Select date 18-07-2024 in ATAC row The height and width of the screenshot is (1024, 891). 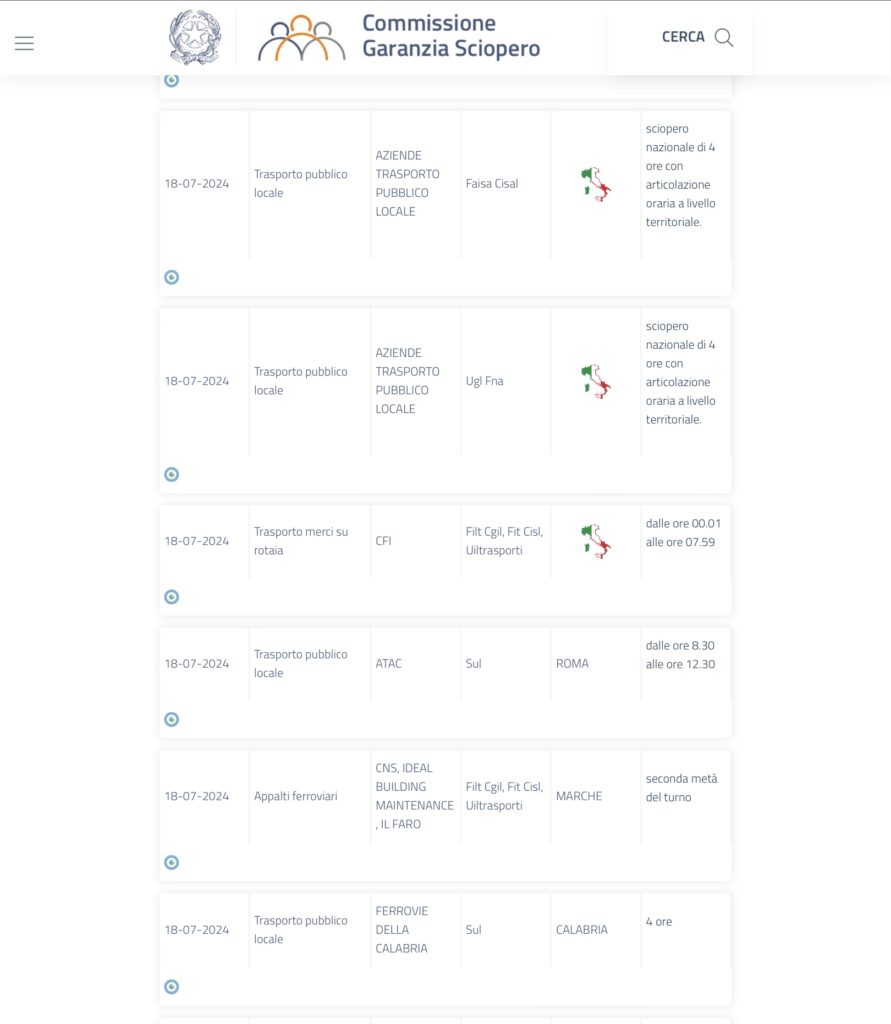tap(197, 664)
